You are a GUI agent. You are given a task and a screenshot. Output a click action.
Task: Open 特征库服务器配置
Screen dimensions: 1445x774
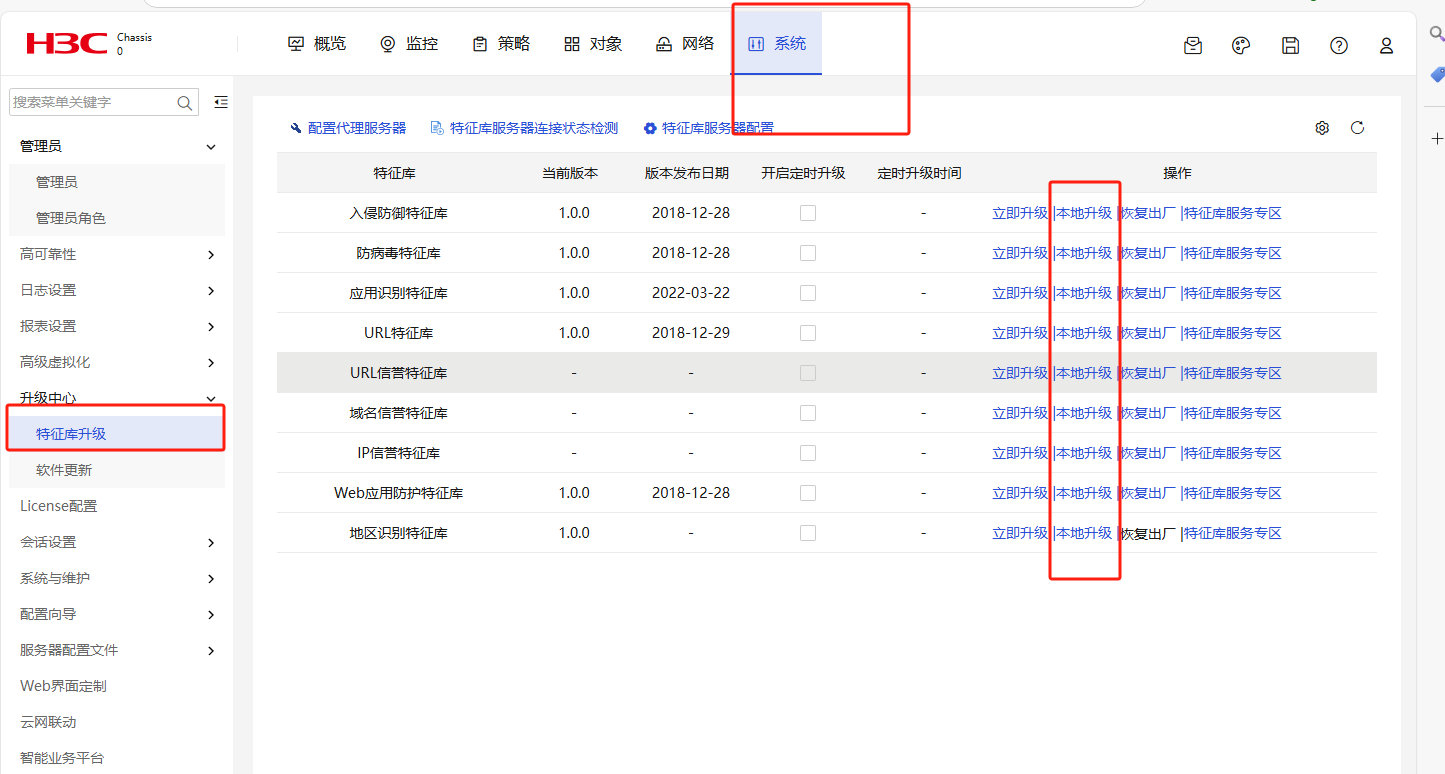708,128
